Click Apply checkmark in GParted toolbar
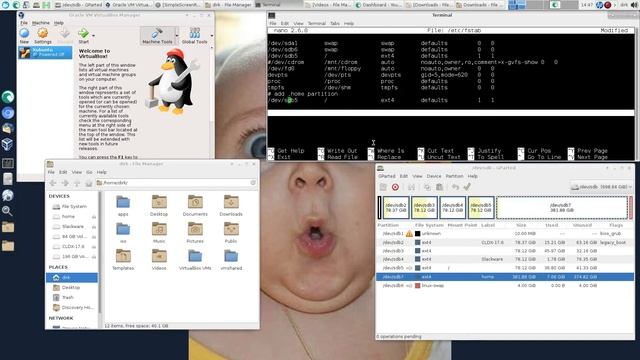640x360 pixels. [x=467, y=187]
